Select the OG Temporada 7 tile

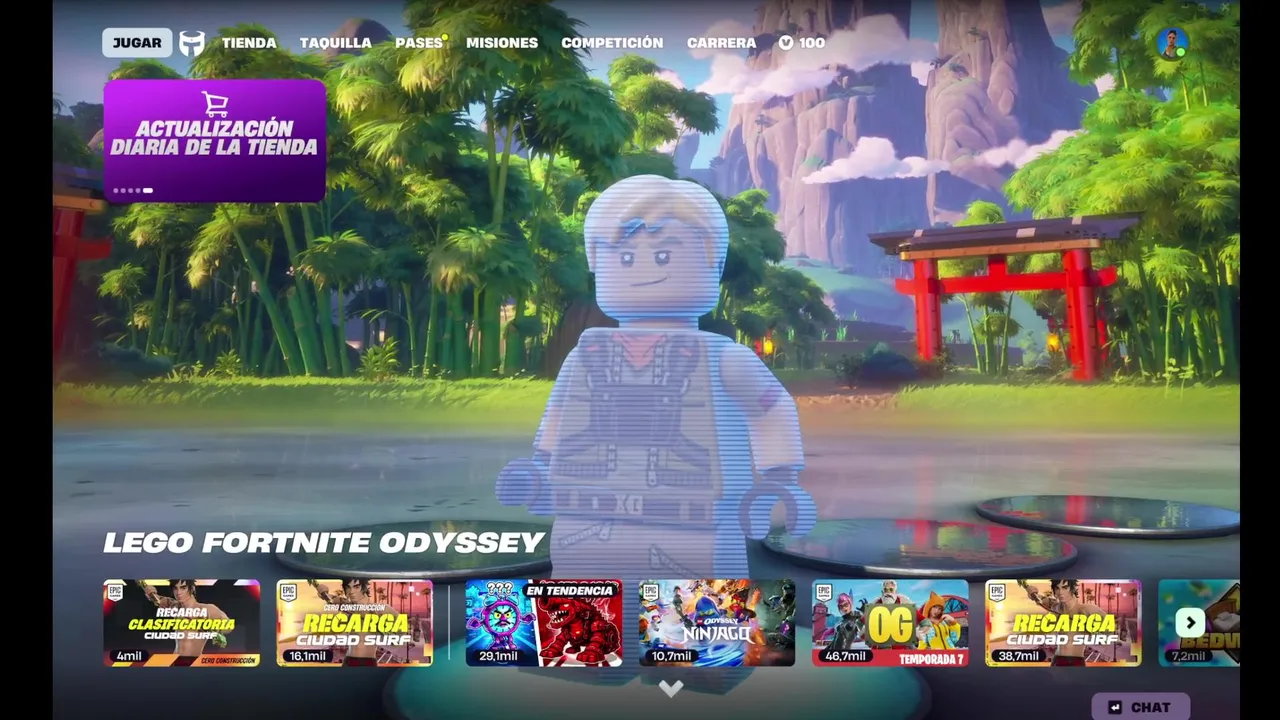pos(890,623)
